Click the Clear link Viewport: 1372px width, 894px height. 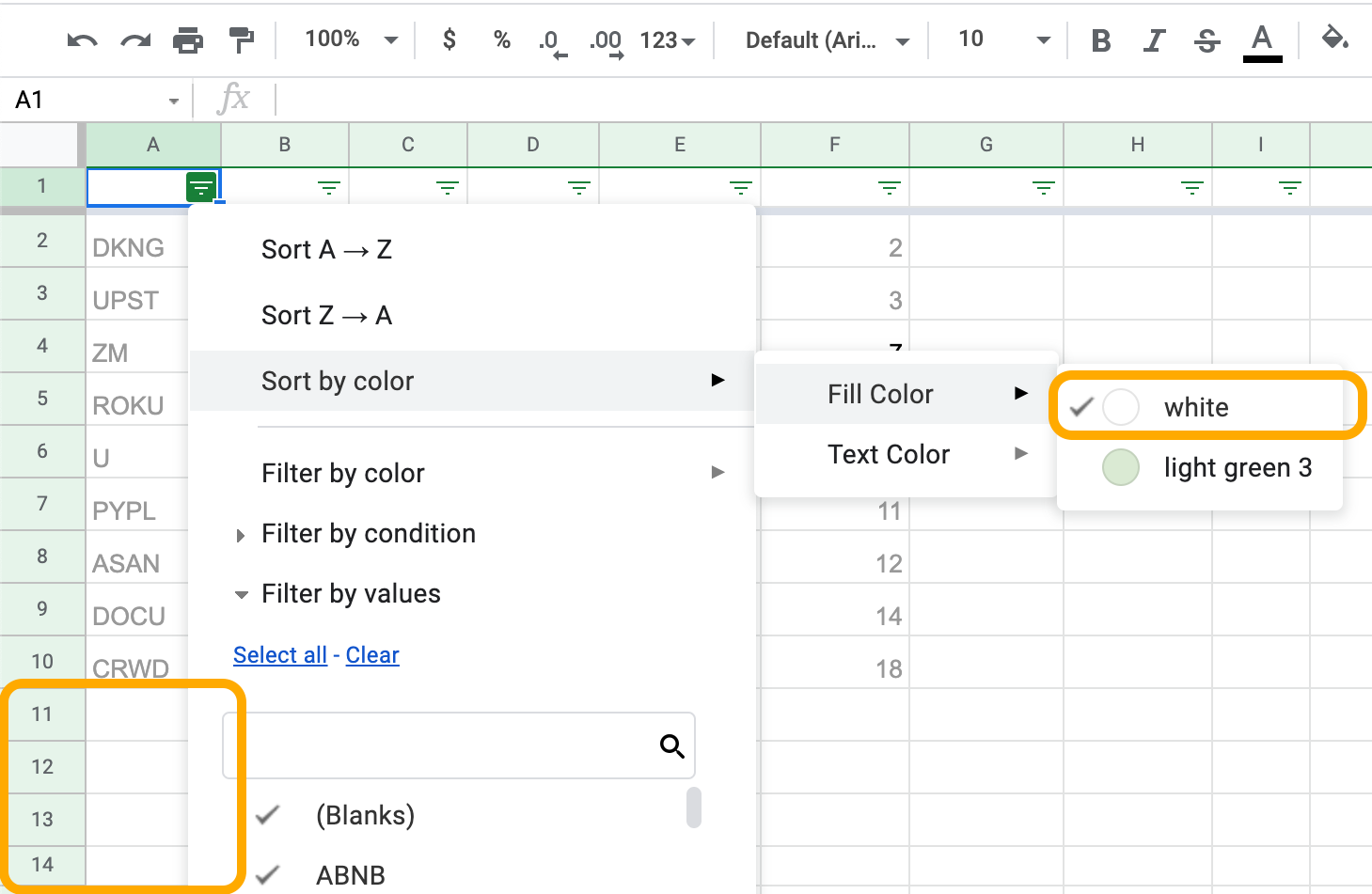pos(372,655)
